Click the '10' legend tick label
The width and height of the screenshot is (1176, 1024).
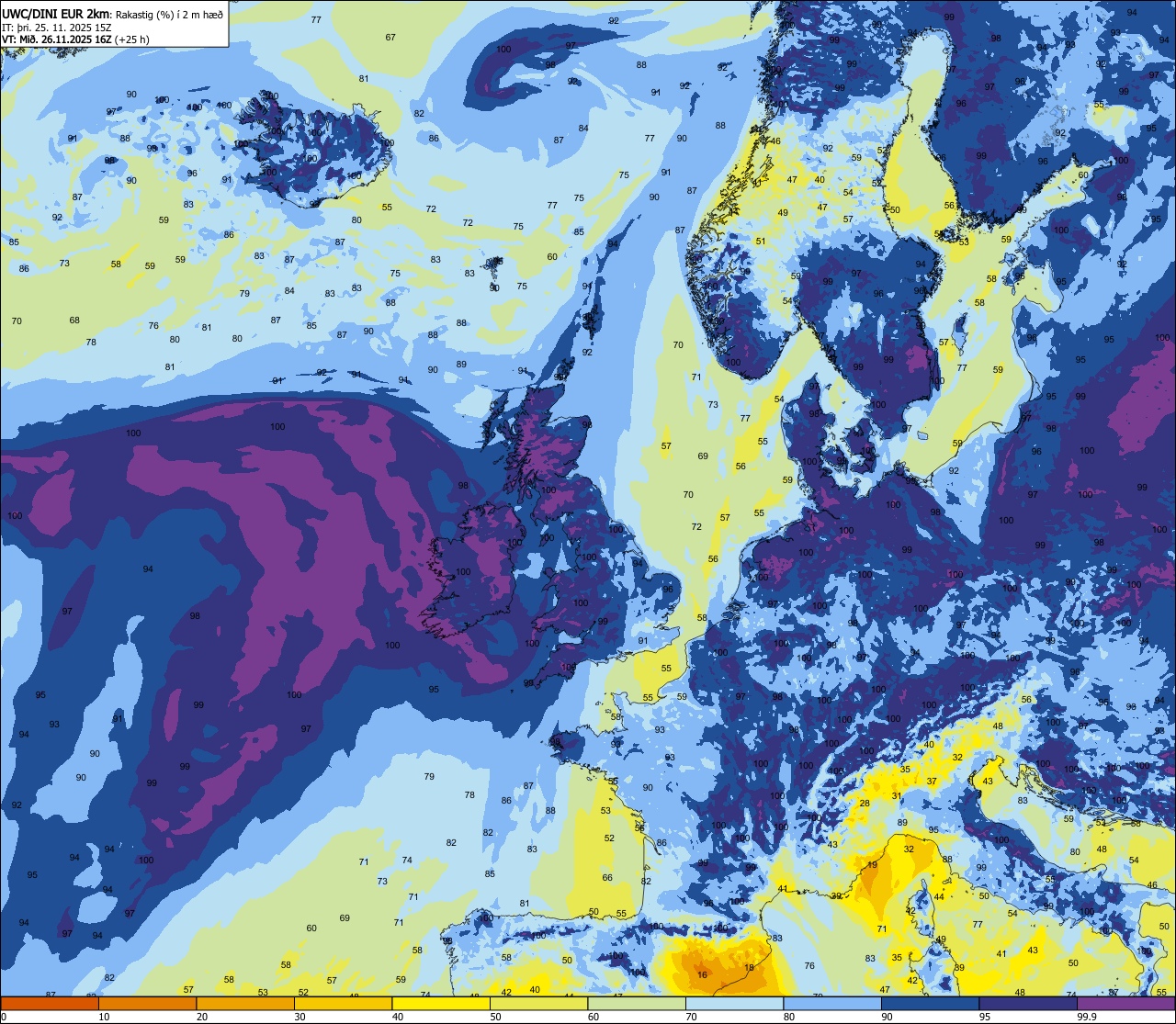point(104,1017)
